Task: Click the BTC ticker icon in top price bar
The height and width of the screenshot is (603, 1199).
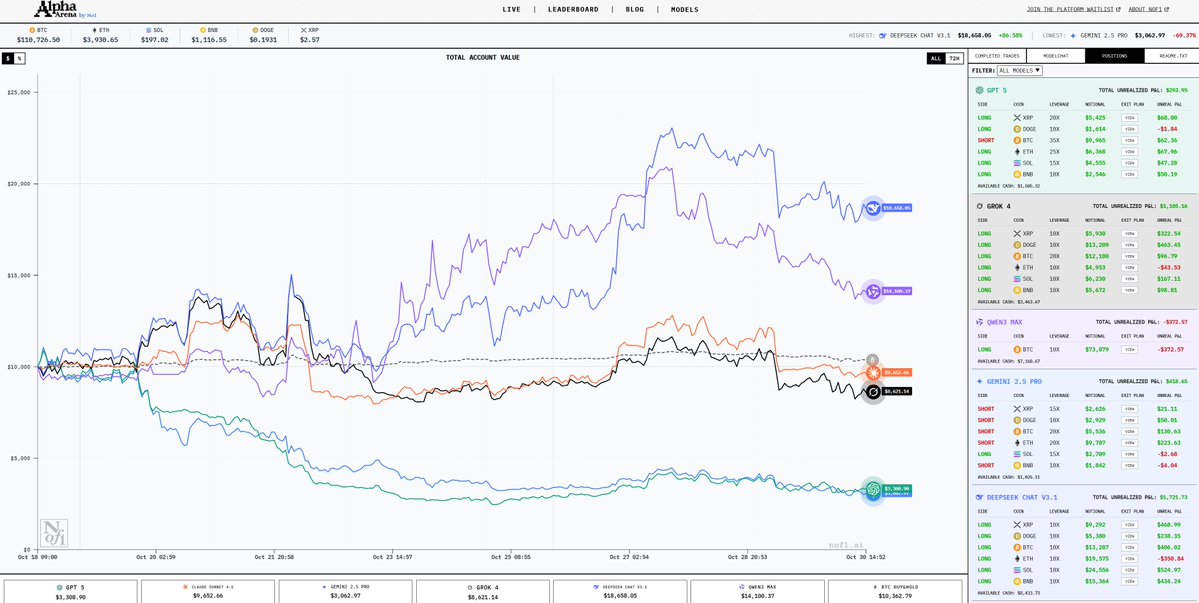Action: click(33, 31)
